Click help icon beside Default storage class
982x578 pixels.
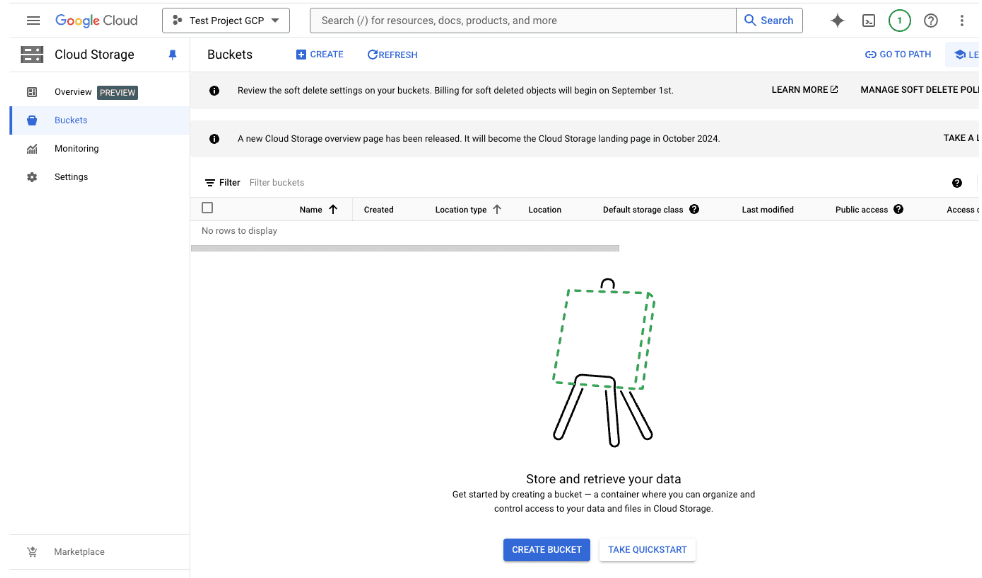pos(694,209)
